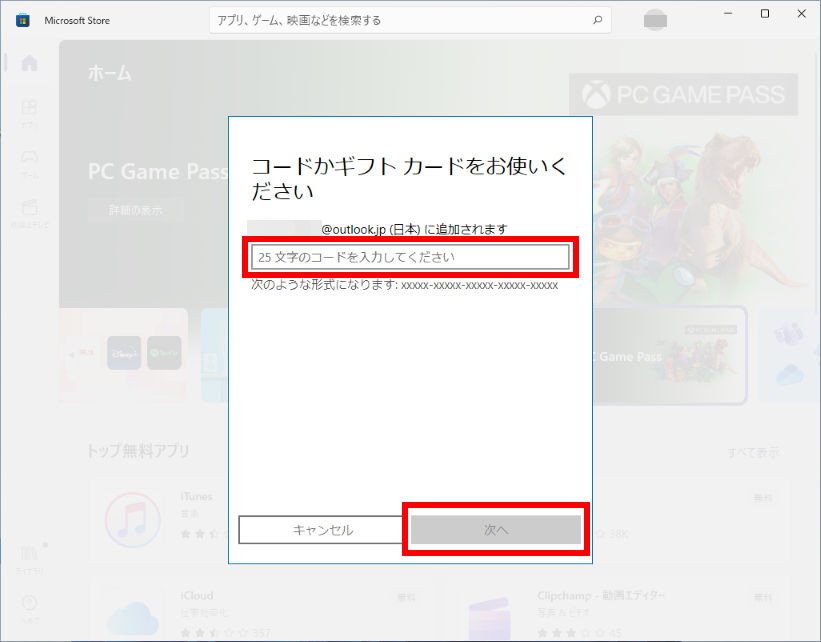821x642 pixels.
Task: Click the iCloud app title text
Action: (197, 595)
